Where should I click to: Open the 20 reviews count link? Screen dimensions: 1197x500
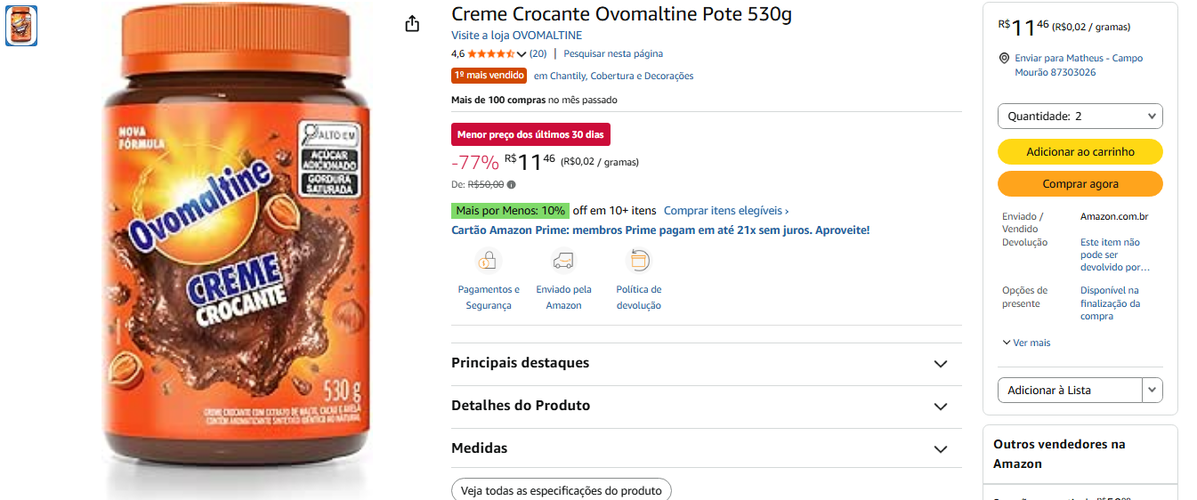tap(538, 53)
